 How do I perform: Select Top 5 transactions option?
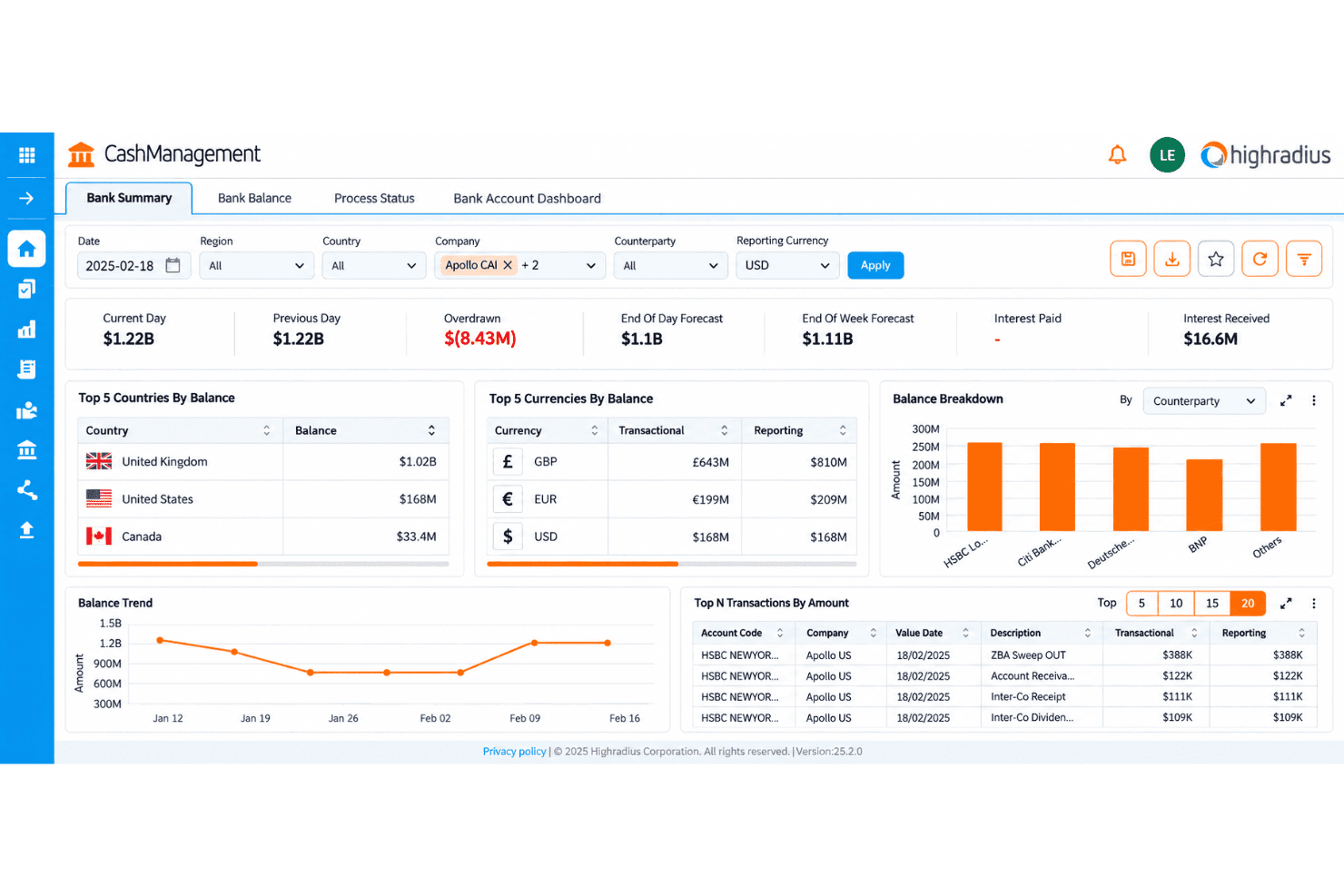click(x=1141, y=604)
